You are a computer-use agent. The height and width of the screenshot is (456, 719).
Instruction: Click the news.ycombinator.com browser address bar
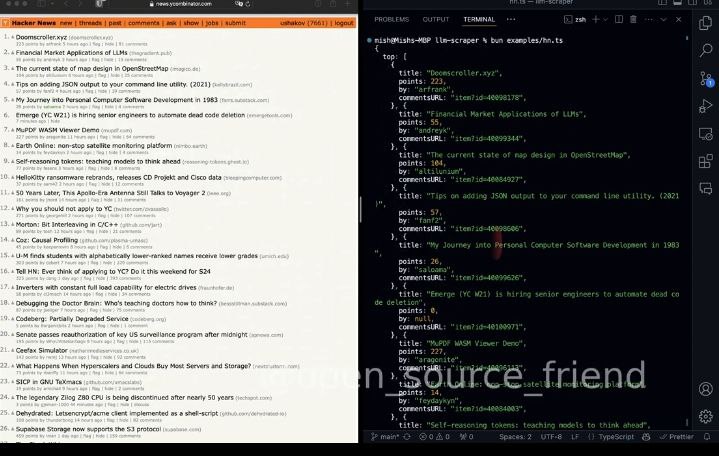click(183, 4)
